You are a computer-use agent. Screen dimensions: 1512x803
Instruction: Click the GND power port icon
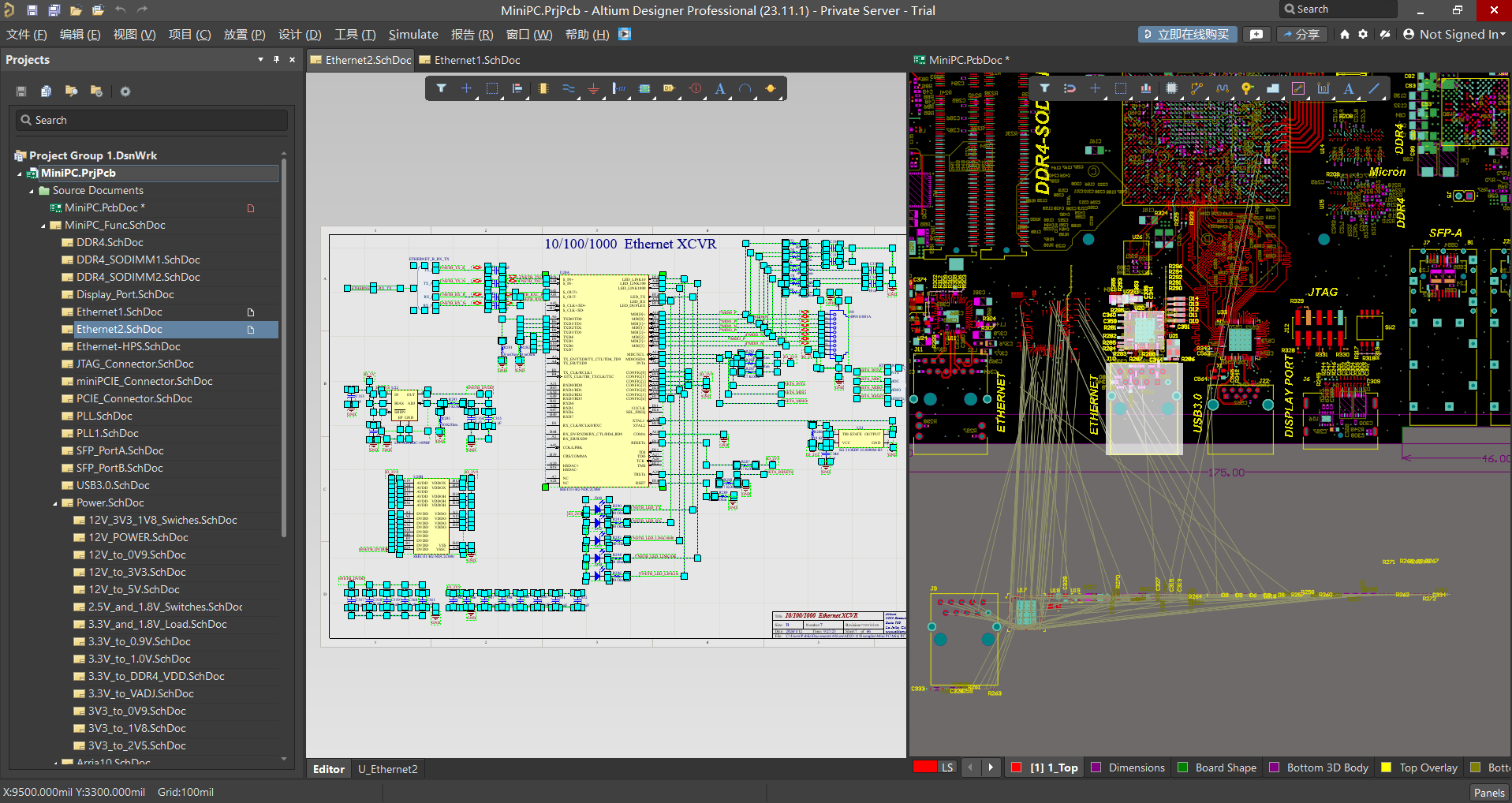click(x=593, y=88)
